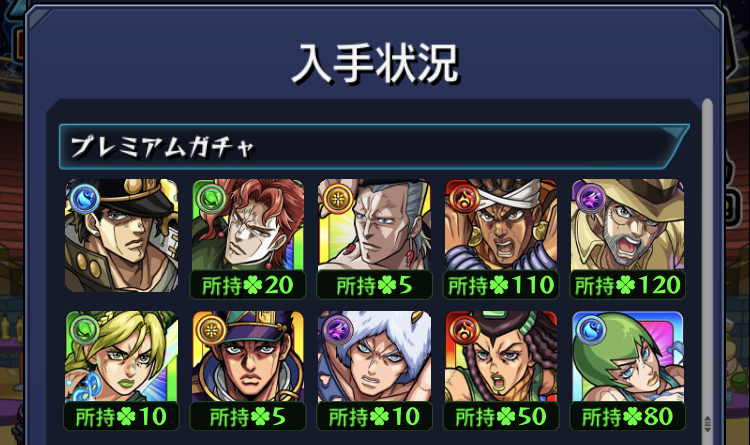Screen dimensions: 750x445
Task: Click the yellow light element icon on Polnareff
Action: coord(338,198)
